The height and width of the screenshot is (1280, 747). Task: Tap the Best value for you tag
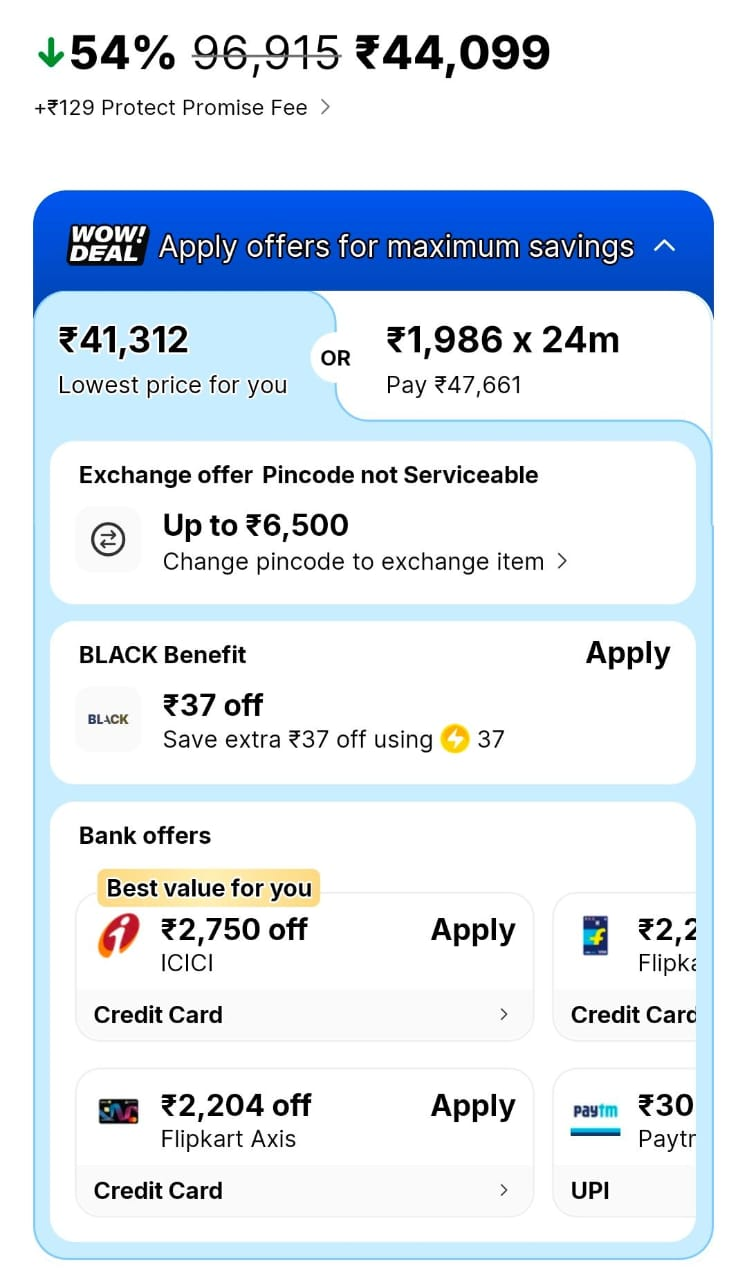(209, 888)
